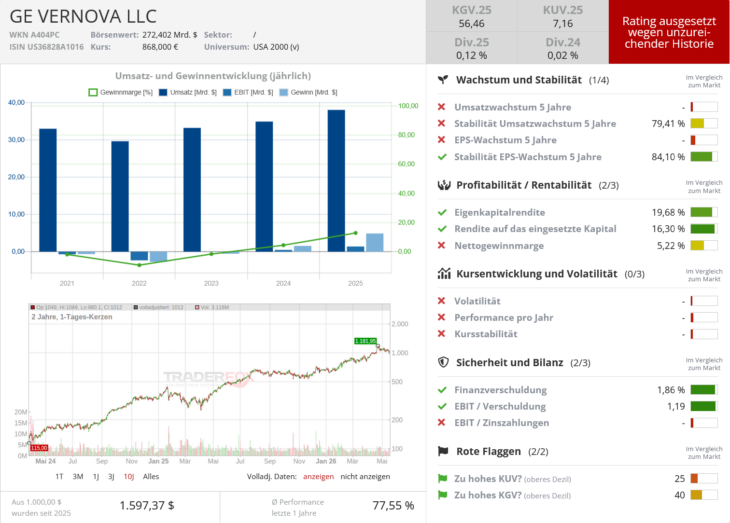Click the Umsatz- und Gewinnentwicklung (jährlich) chart title

(213, 75)
